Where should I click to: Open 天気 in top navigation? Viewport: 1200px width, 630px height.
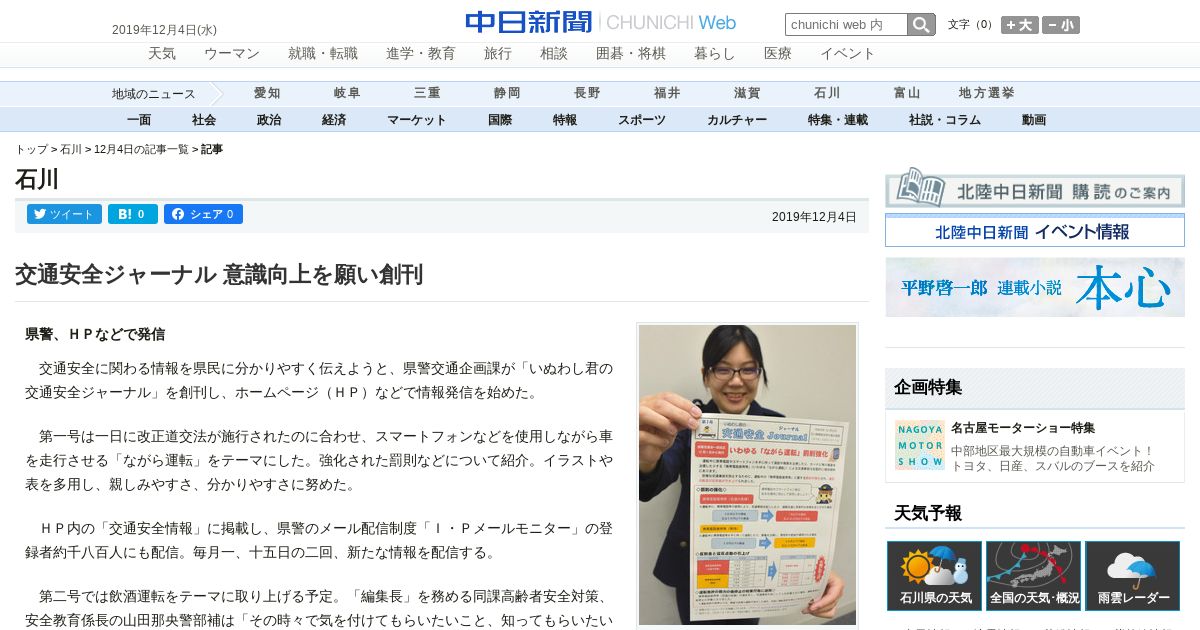[162, 54]
